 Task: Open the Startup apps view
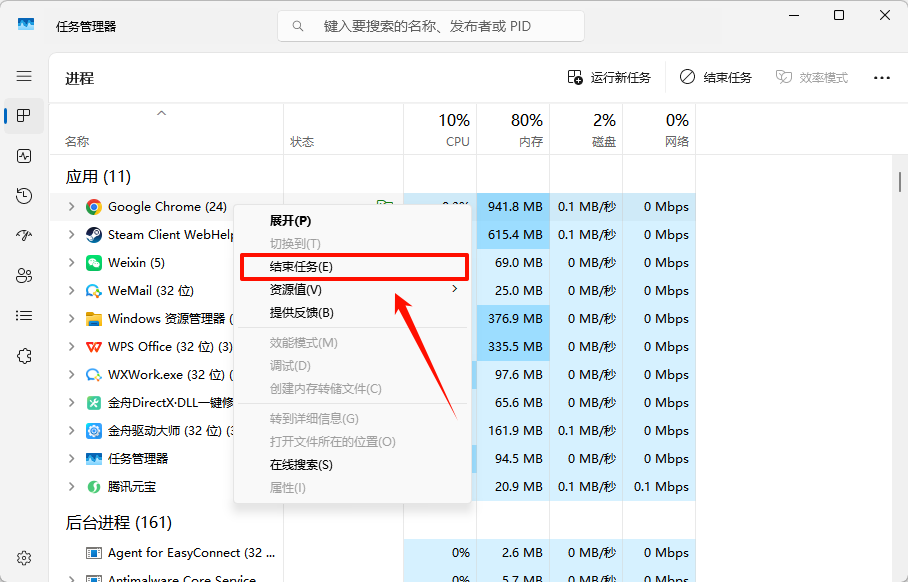(22, 235)
